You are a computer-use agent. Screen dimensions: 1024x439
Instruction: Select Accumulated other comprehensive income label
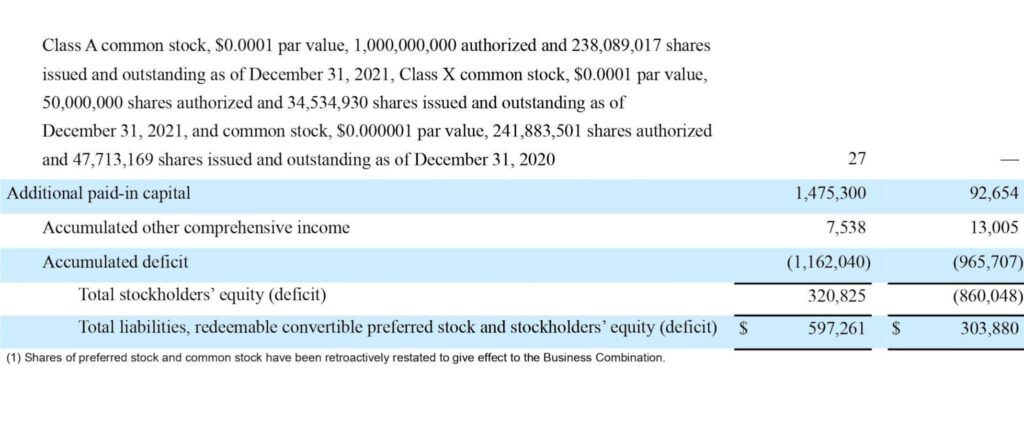click(x=196, y=228)
